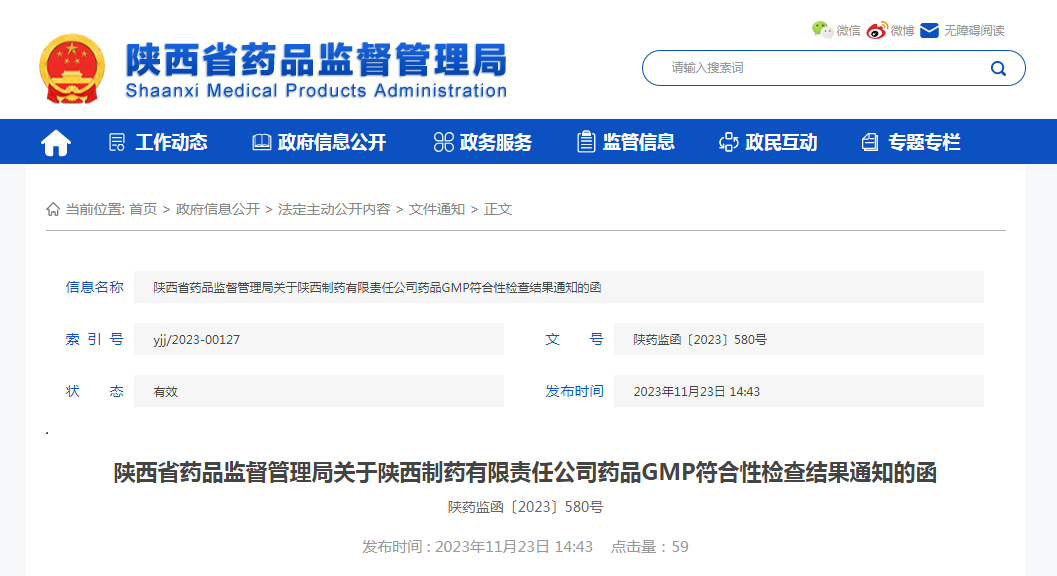Click the status value 有效
The height and width of the screenshot is (576, 1057).
(165, 391)
